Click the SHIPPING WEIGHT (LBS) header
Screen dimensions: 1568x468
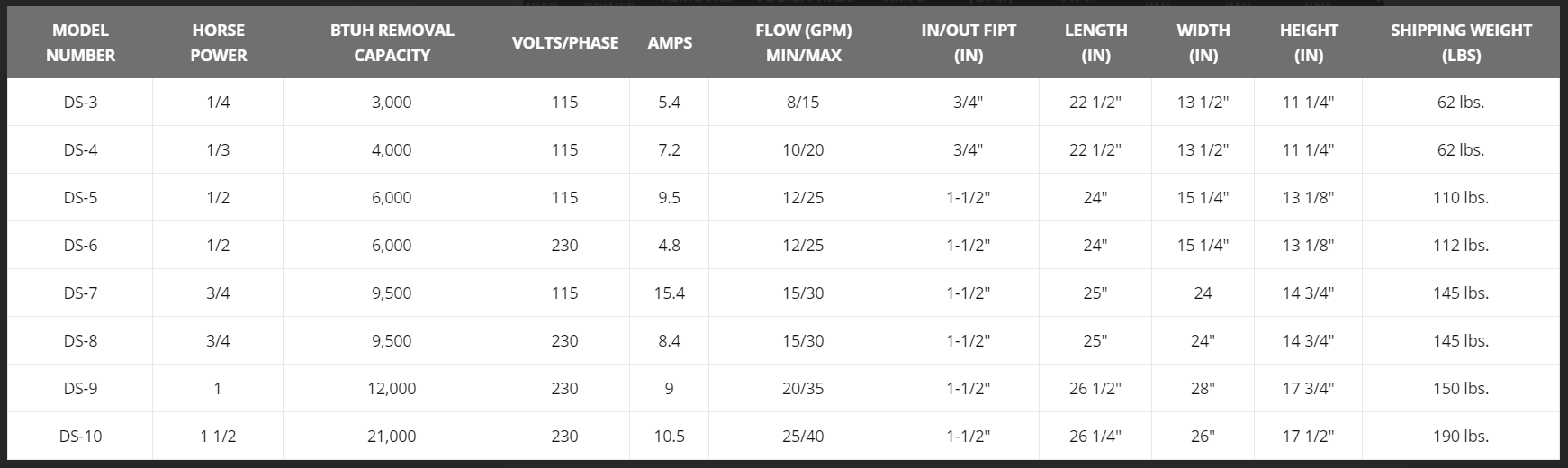pyautogui.click(x=1461, y=42)
